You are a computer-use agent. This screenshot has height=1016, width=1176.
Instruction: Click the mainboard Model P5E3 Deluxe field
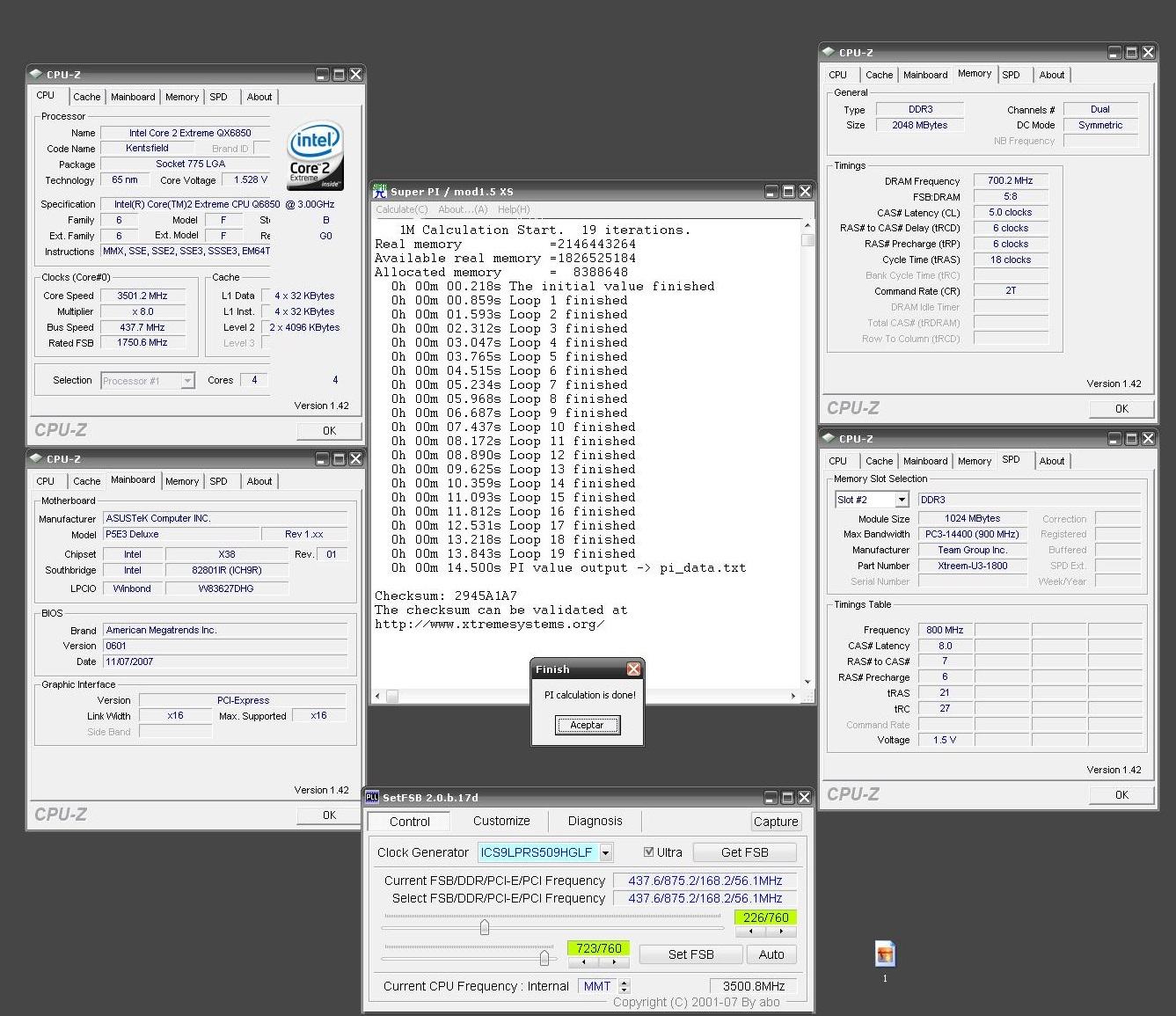click(181, 534)
